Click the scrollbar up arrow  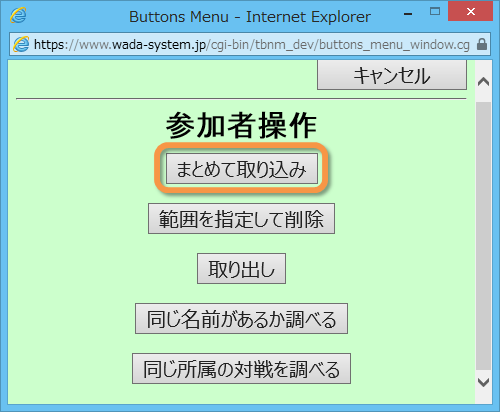[x=483, y=81]
